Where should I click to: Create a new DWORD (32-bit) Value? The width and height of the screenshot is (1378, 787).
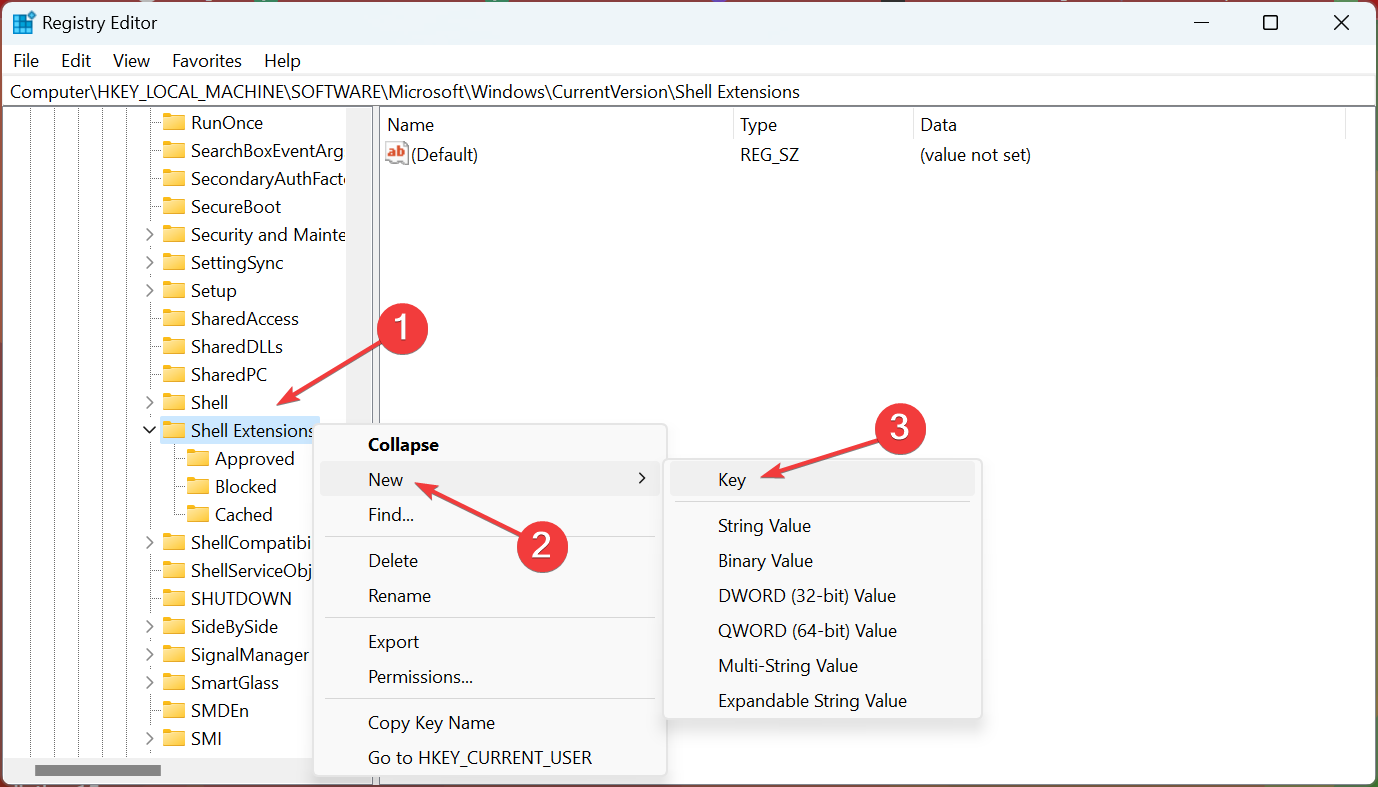[x=822, y=596]
